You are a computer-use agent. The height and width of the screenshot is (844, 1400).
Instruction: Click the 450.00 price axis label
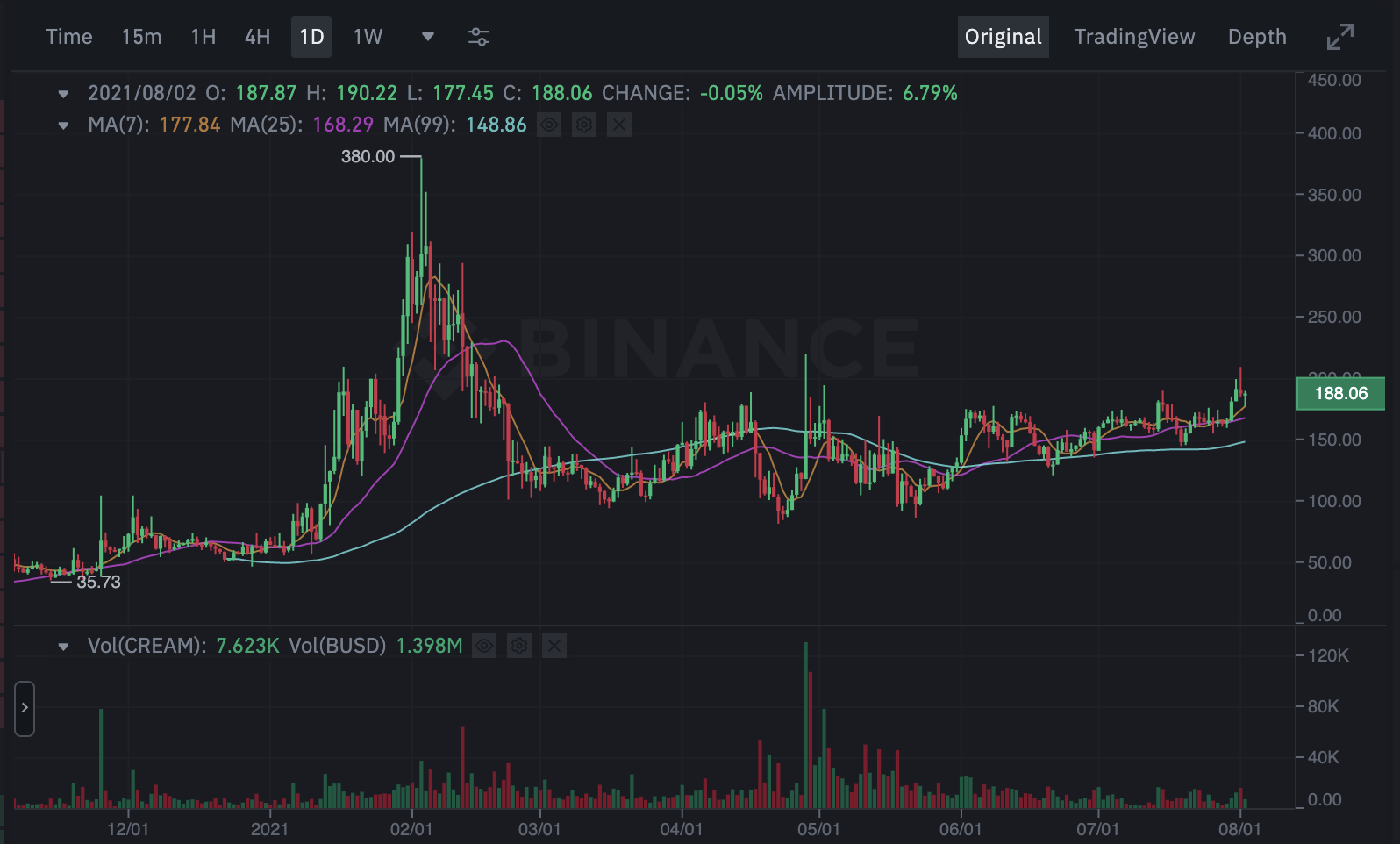[1334, 80]
